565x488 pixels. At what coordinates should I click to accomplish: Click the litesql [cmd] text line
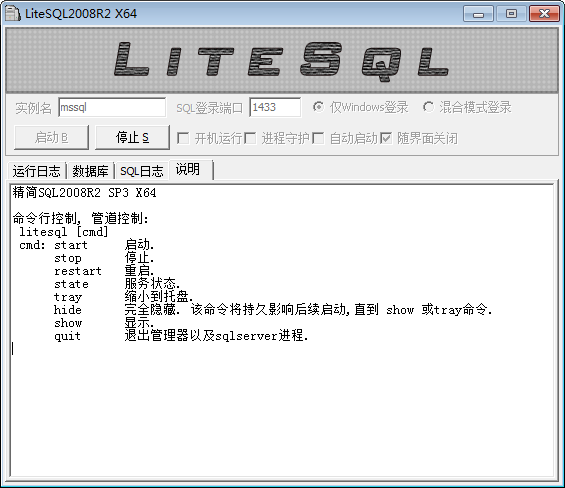click(x=63, y=231)
